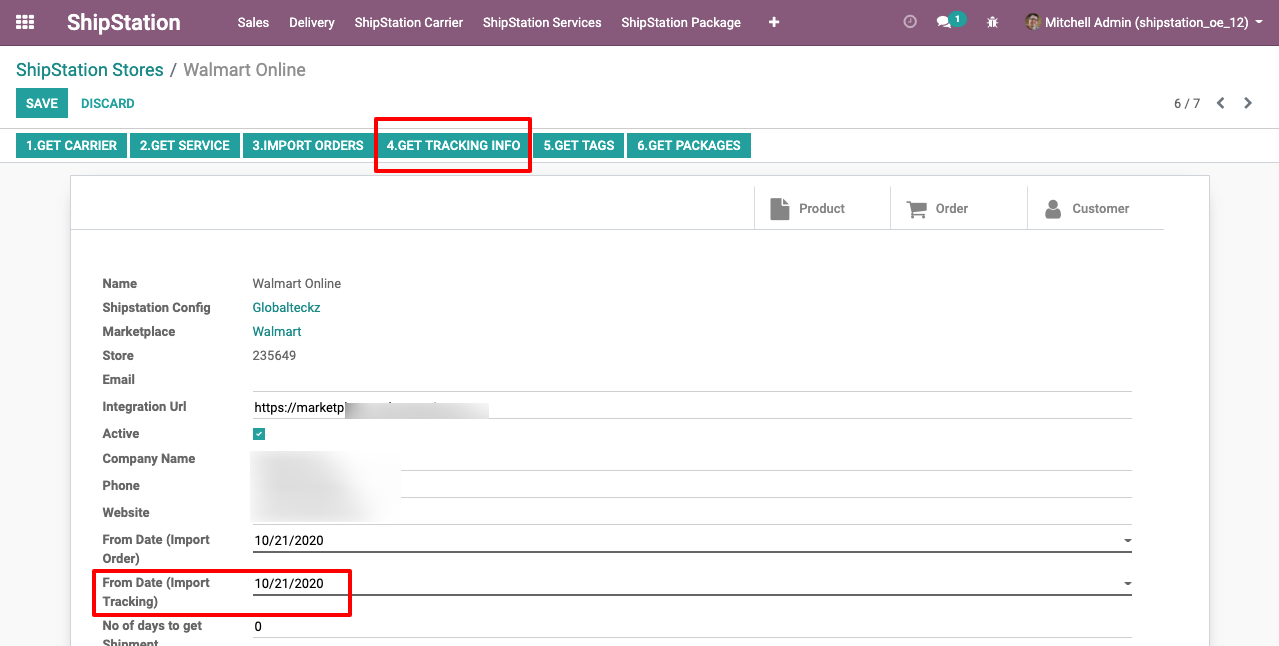Click 3.IMPORT ORDERS button
Screen dimensions: 1279x646
click(308, 145)
